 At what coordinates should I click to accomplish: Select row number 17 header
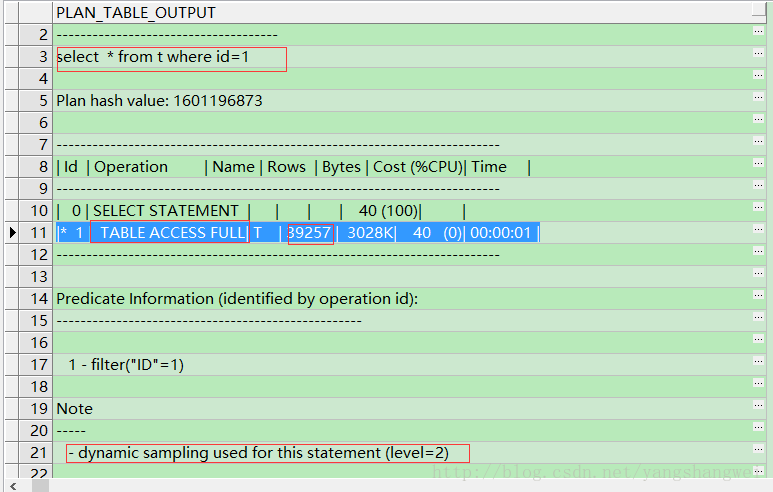[35, 365]
